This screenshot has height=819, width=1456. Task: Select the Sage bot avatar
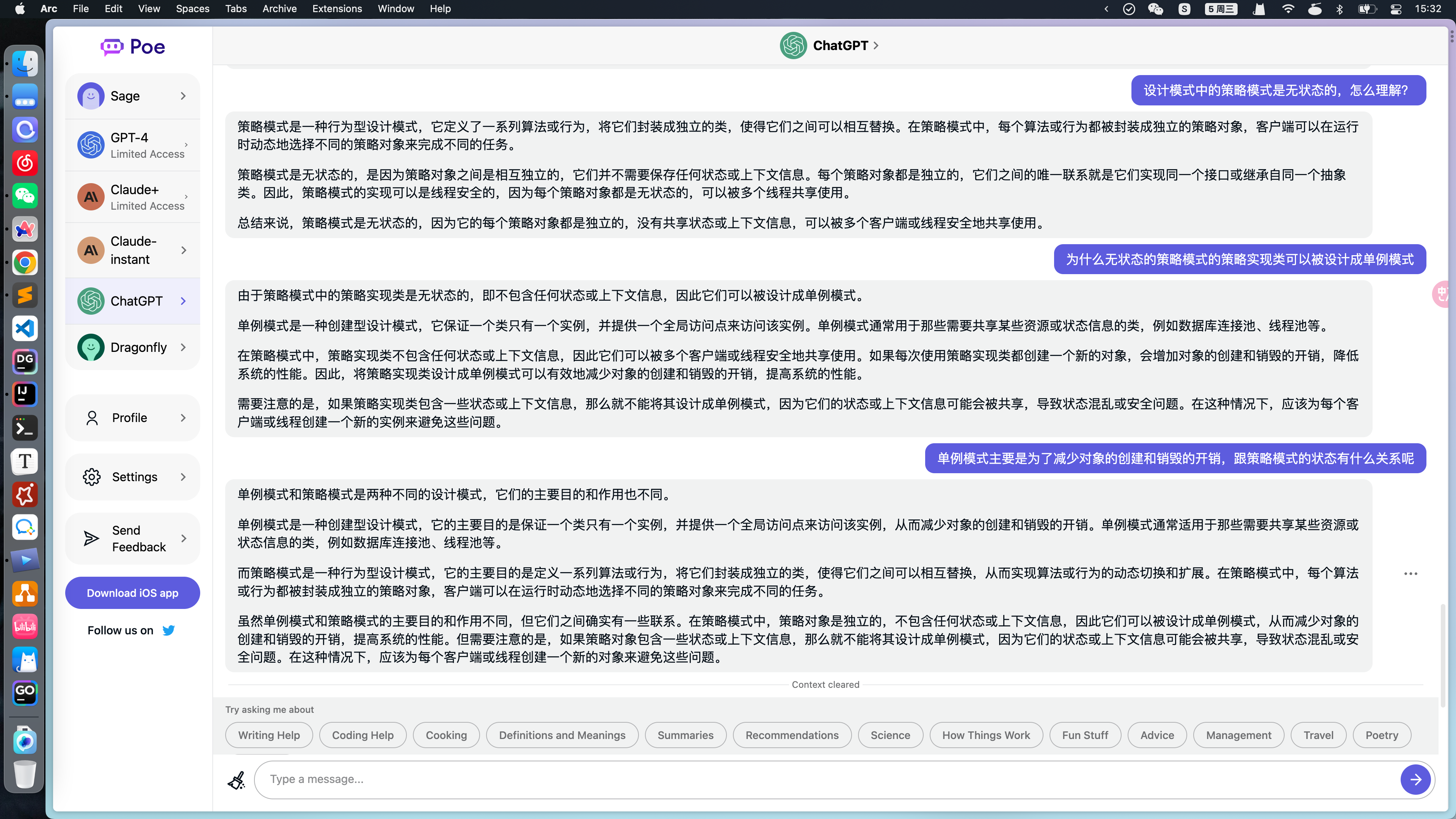click(91, 96)
